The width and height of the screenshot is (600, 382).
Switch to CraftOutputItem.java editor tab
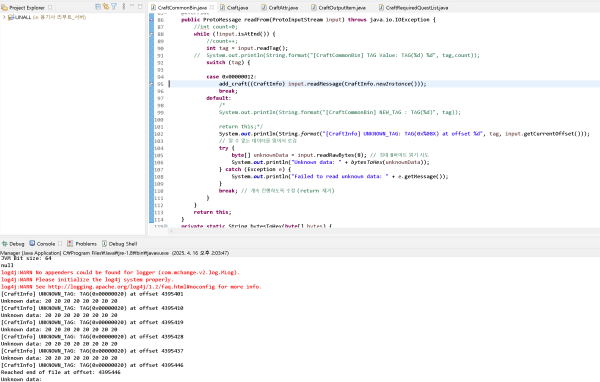(x=342, y=7)
